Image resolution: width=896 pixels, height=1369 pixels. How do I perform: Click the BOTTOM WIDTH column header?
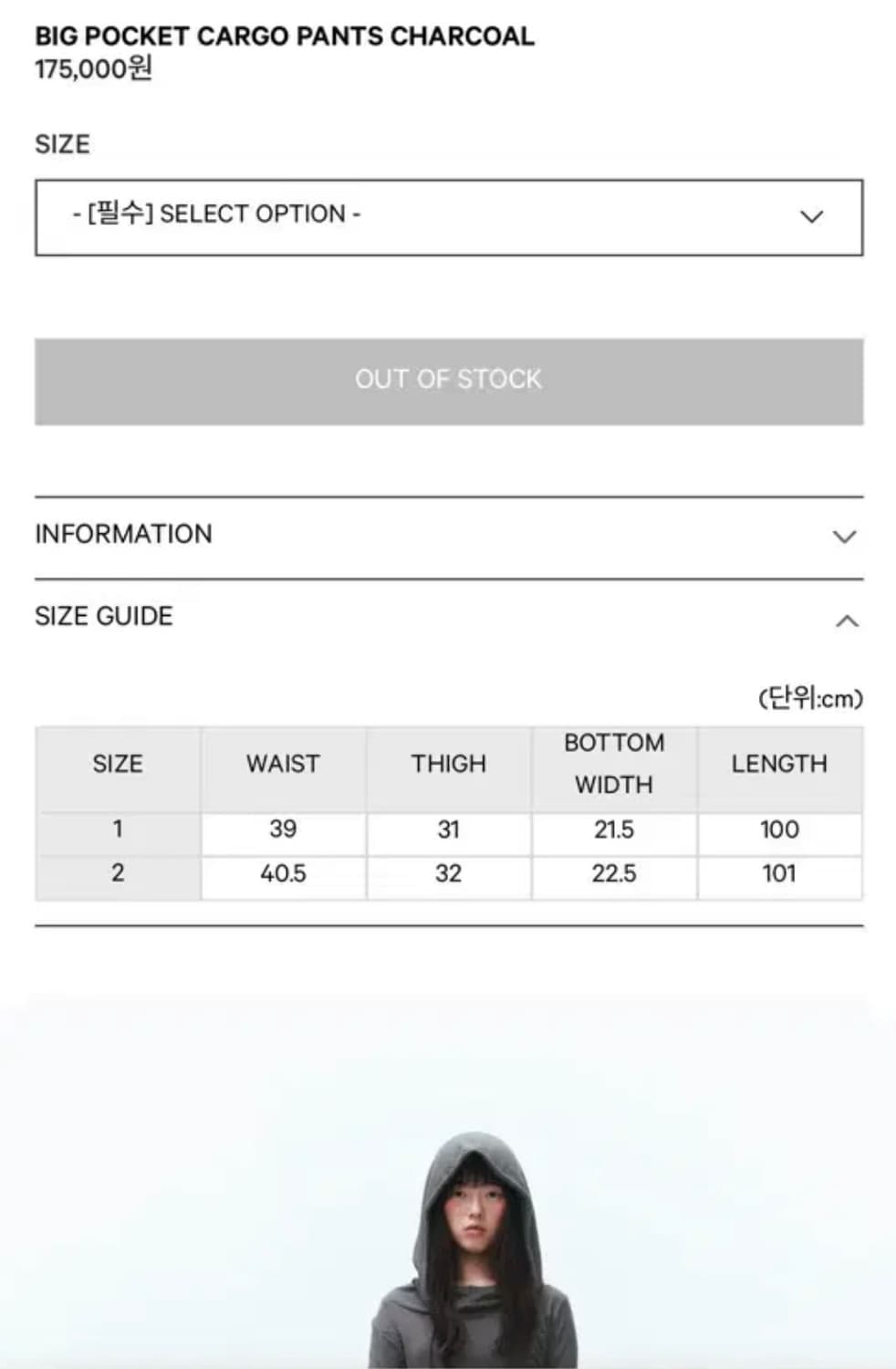614,764
